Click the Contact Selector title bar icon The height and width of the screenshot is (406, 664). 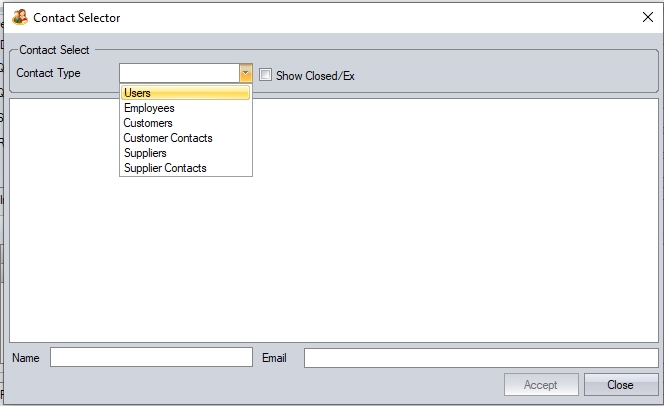coord(19,17)
